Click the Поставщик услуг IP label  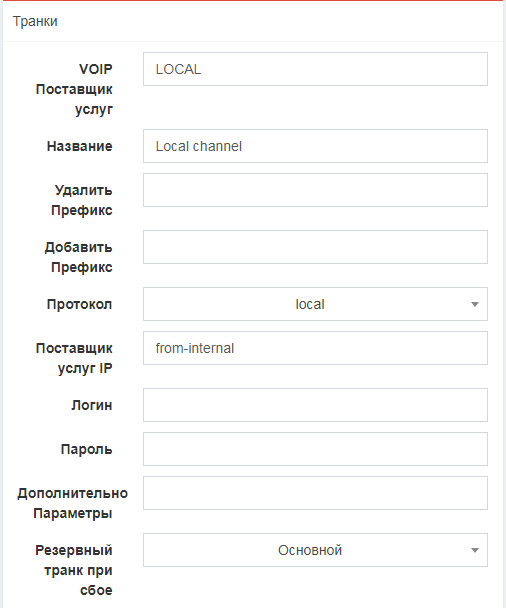tap(74, 358)
